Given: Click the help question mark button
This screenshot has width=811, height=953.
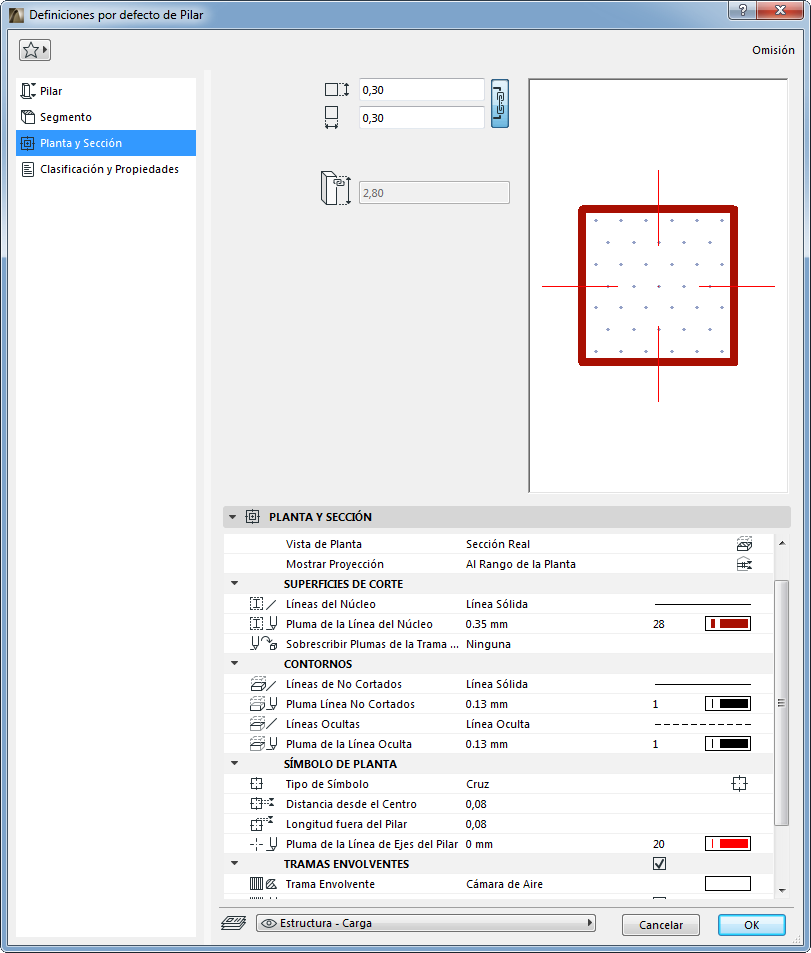Looking at the screenshot, I should (743, 10).
